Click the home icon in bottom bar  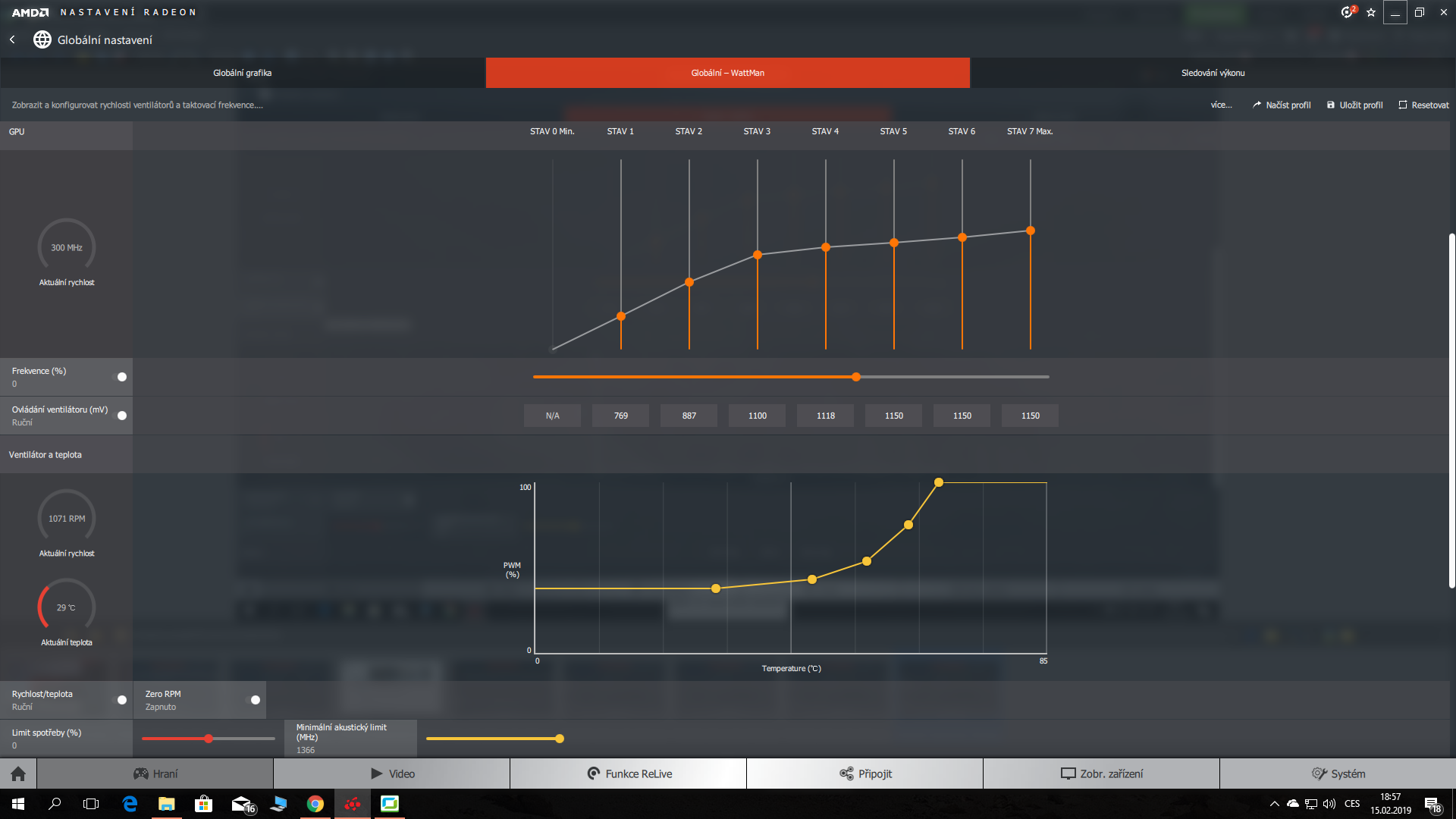(x=18, y=773)
